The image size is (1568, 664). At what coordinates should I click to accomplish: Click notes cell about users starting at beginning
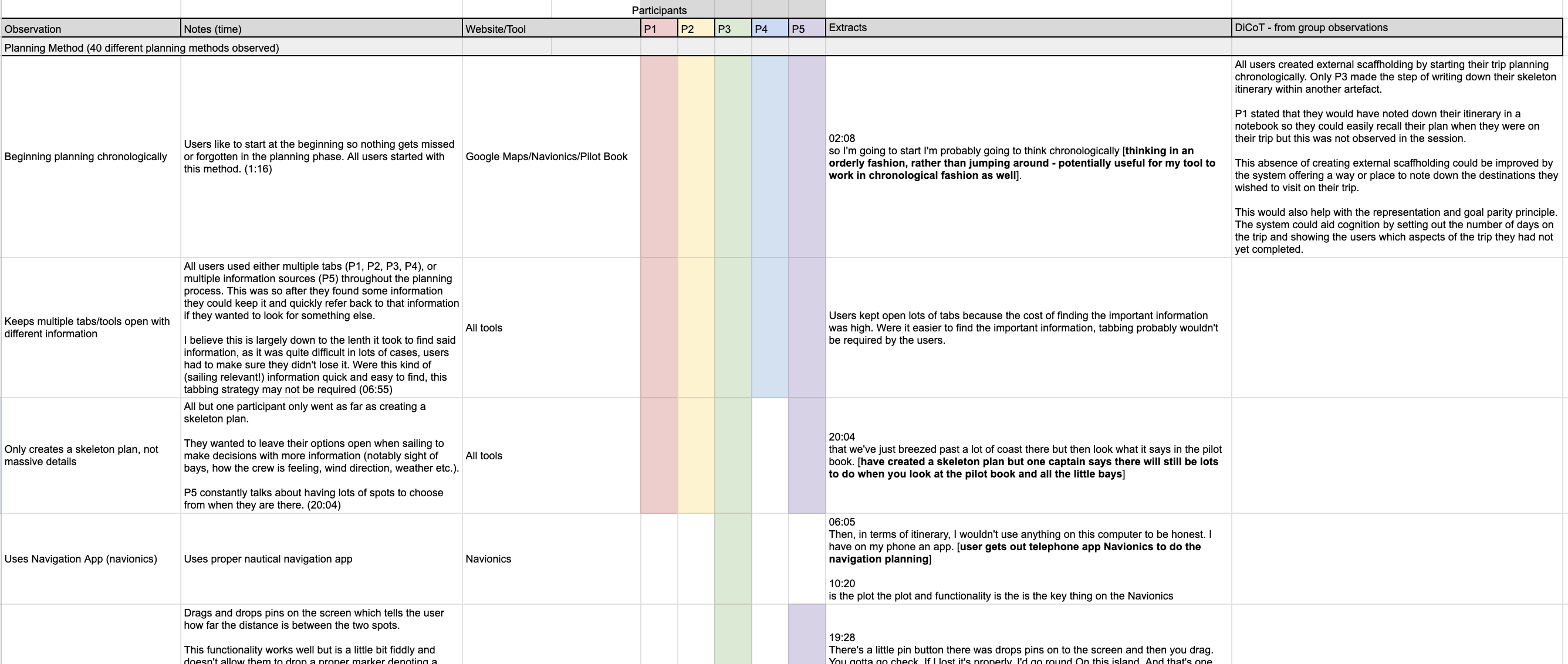(x=322, y=157)
